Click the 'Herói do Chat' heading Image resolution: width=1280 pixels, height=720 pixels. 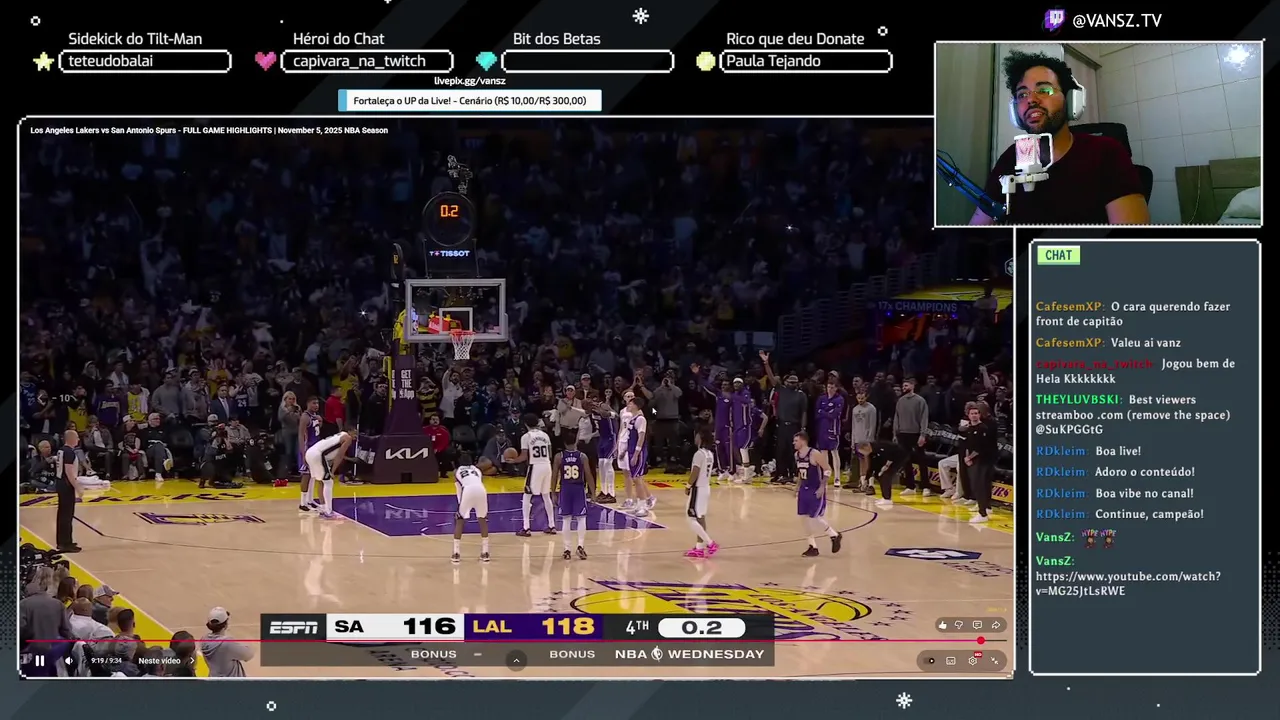click(339, 39)
